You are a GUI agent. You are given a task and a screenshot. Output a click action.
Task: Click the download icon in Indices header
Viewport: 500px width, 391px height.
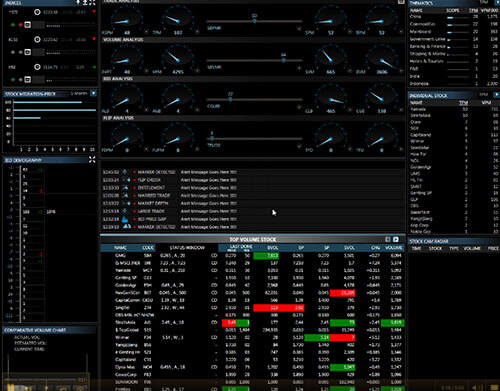85,3
